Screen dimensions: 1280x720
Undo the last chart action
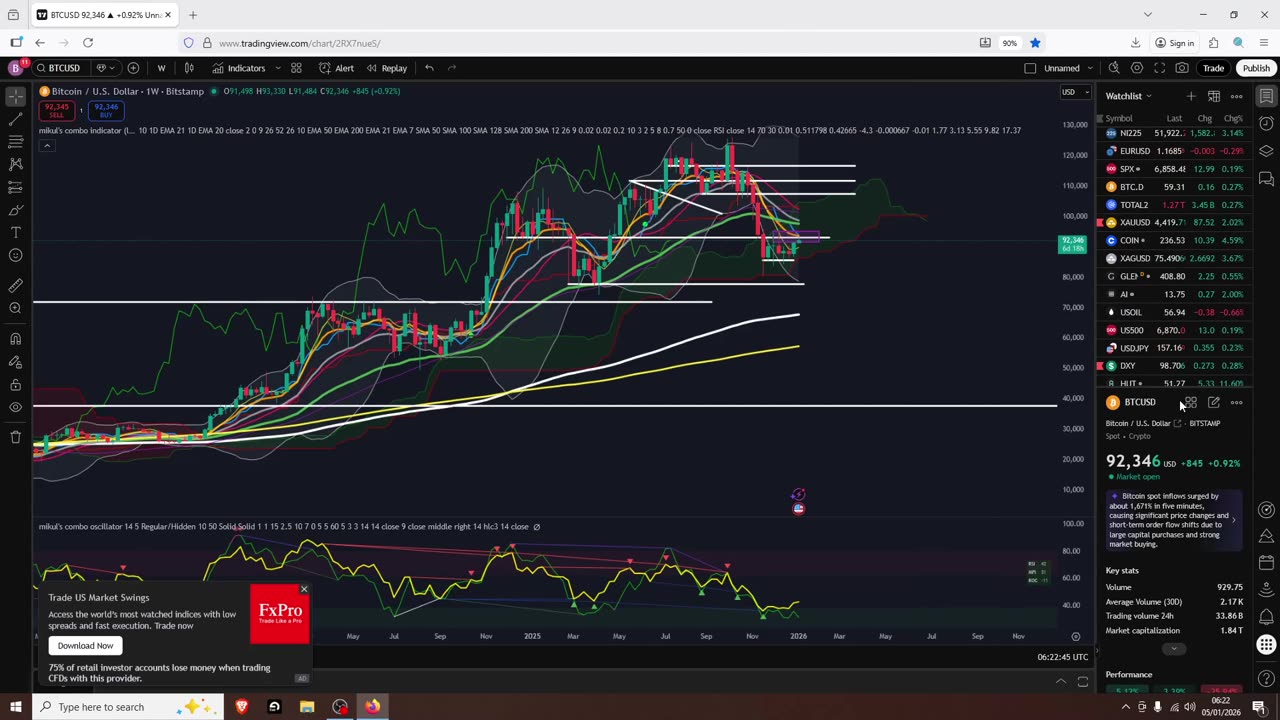pyautogui.click(x=429, y=68)
